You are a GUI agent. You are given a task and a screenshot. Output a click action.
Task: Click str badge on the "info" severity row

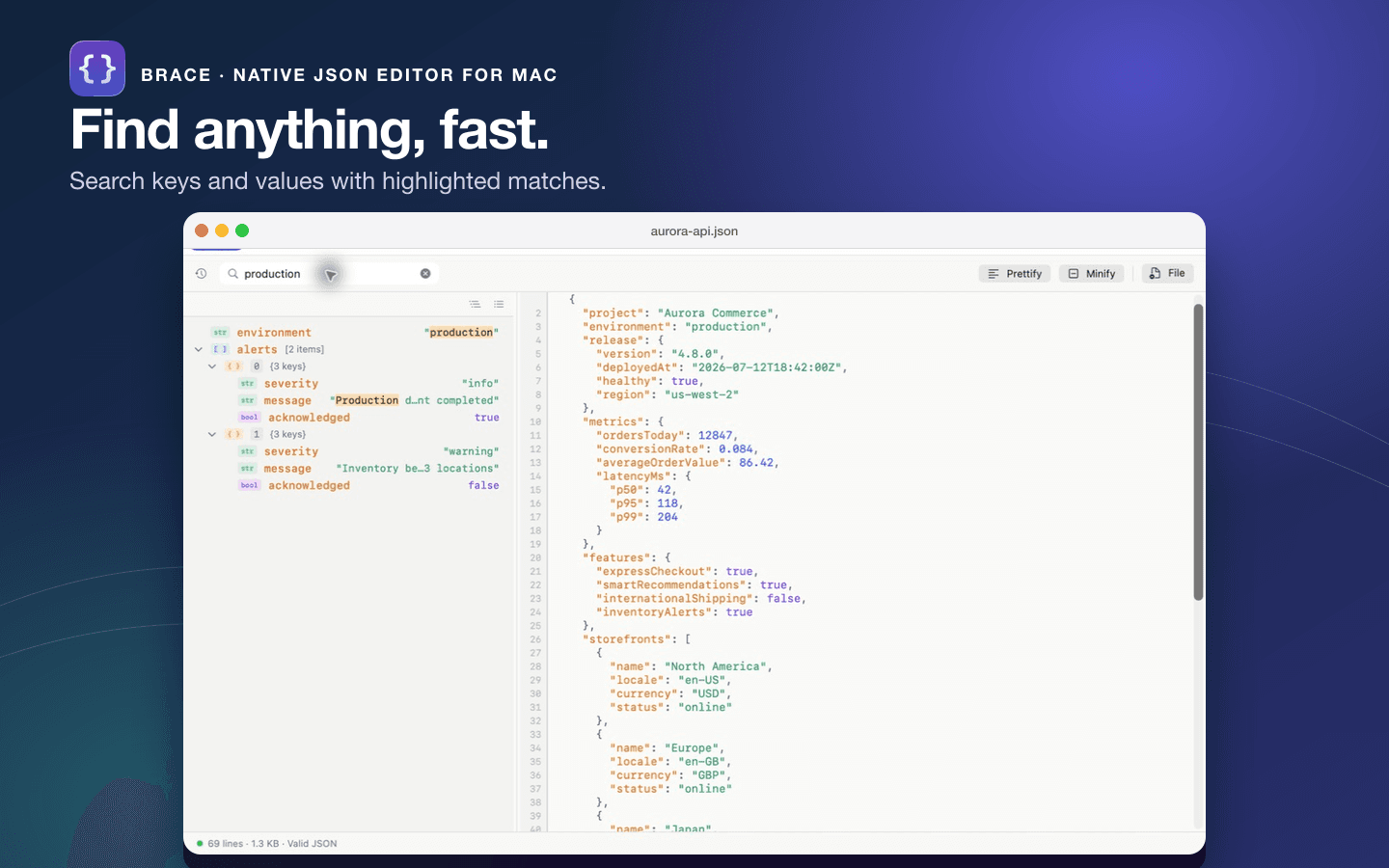click(247, 384)
